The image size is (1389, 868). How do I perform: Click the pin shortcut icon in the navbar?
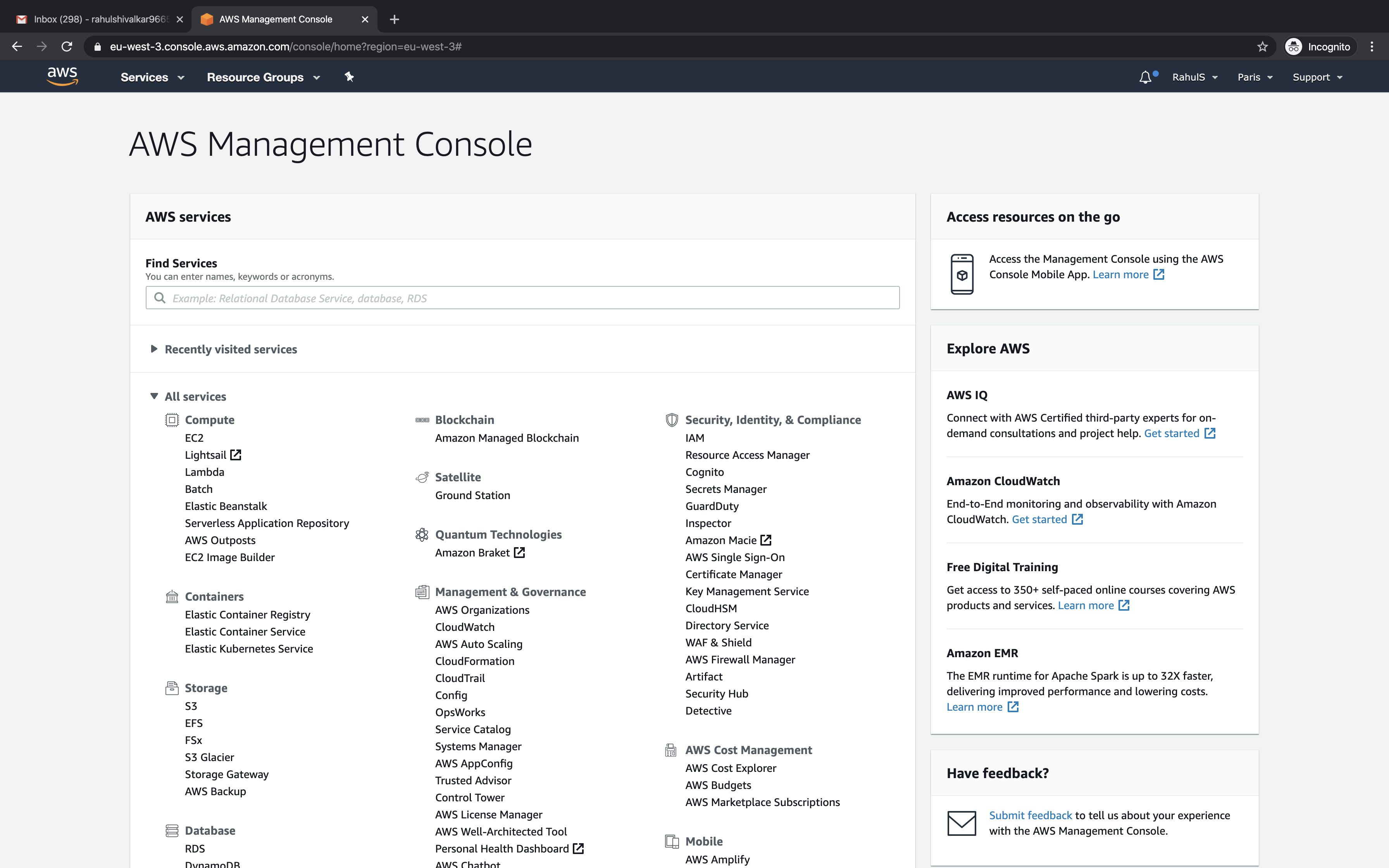tap(349, 76)
